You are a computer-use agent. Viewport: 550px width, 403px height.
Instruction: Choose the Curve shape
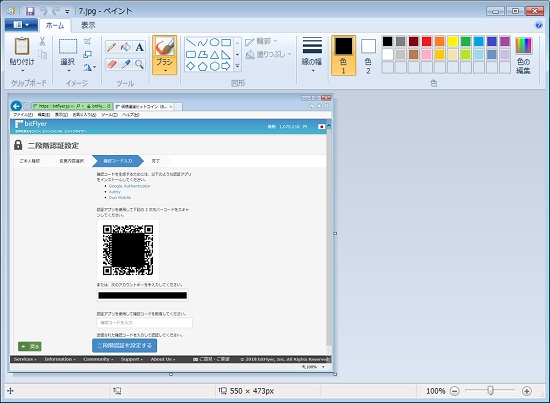coord(202,43)
